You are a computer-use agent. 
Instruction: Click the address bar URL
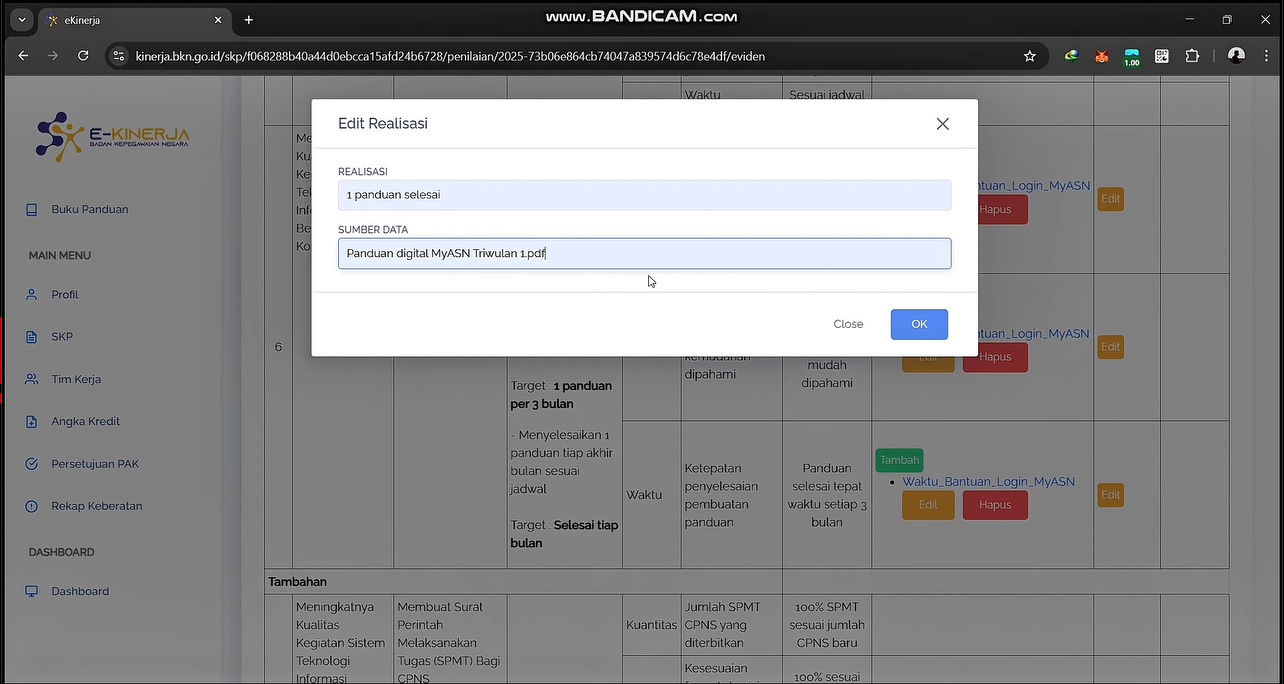[x=450, y=56]
